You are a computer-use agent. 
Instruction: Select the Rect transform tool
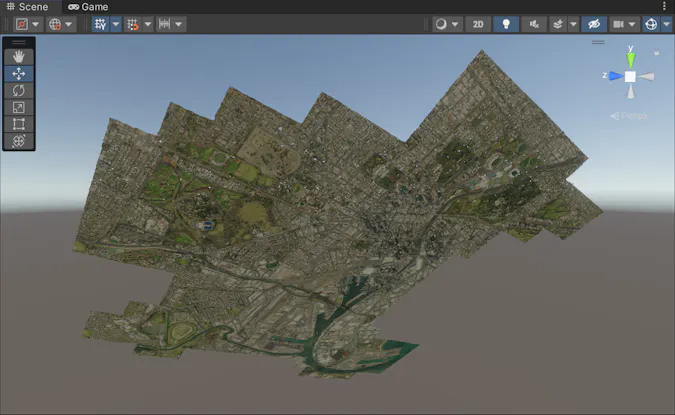pyautogui.click(x=19, y=124)
